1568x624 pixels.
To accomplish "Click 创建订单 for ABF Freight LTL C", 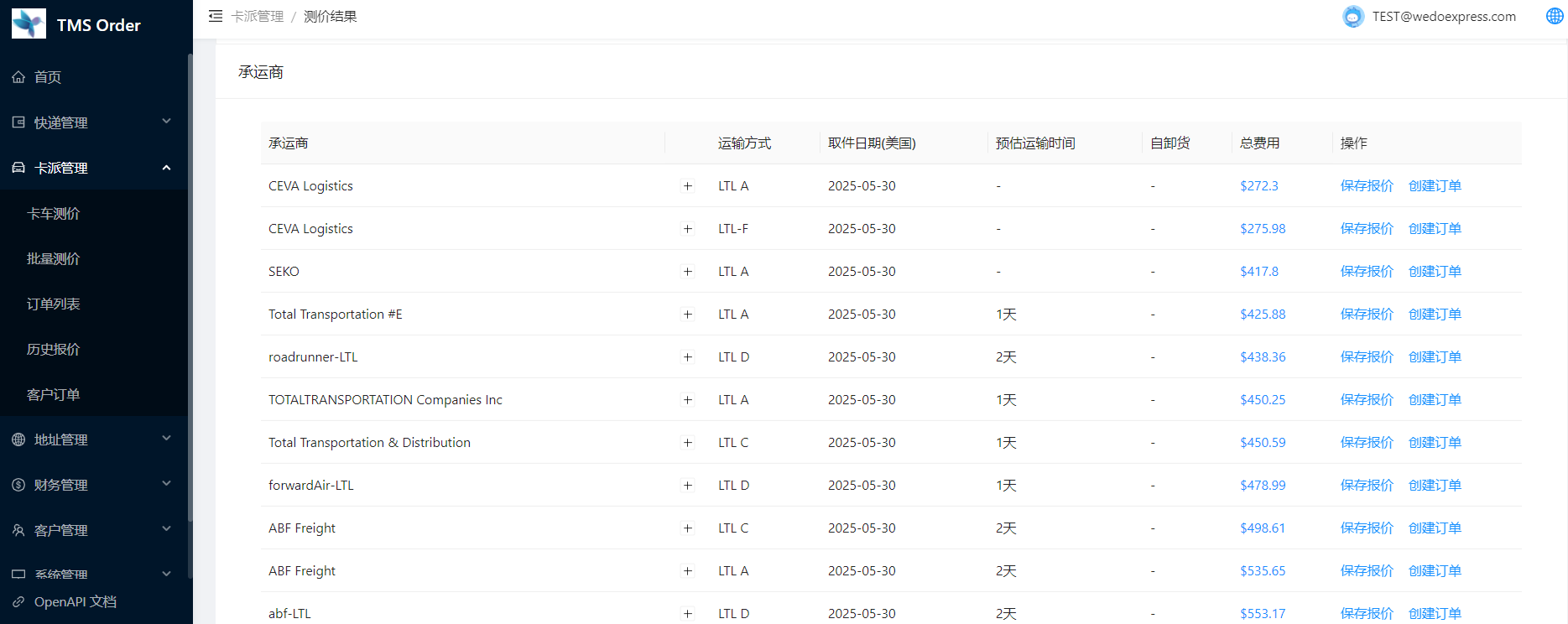I will click(x=1434, y=528).
